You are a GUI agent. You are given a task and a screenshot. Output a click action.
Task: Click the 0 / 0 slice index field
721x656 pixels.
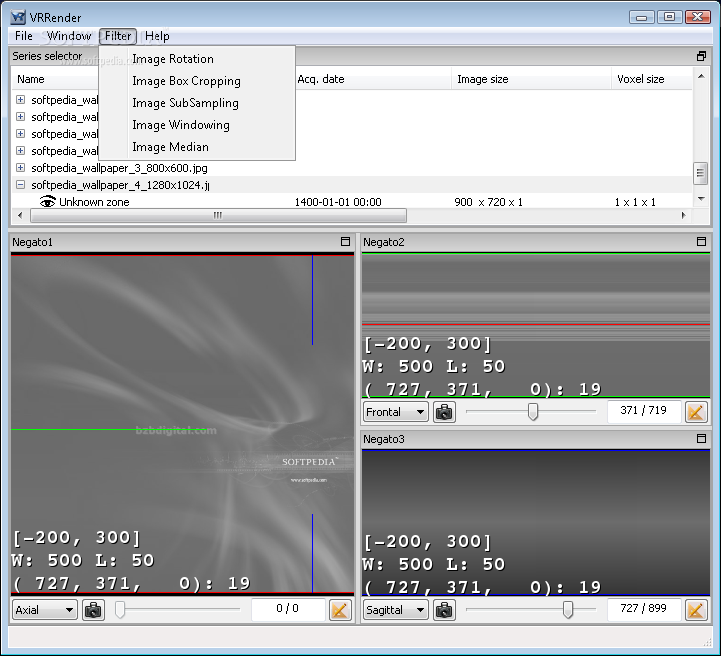click(x=288, y=609)
